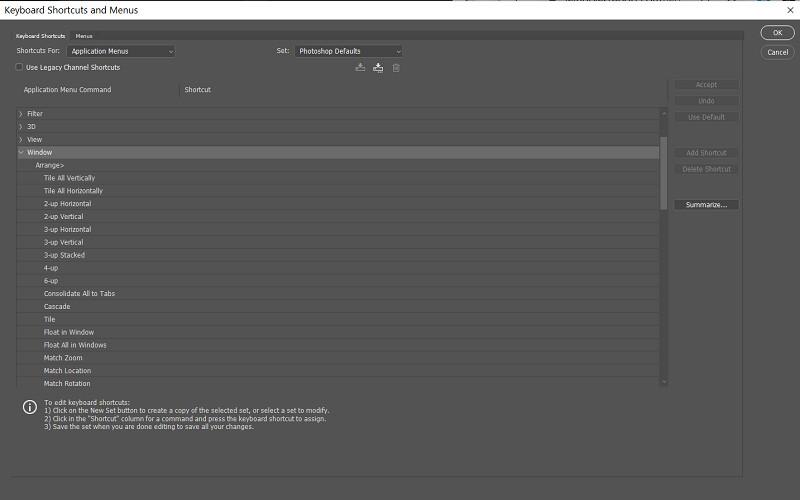
Task: Select the 3-up Horizontal command
Action: pyautogui.click(x=338, y=230)
